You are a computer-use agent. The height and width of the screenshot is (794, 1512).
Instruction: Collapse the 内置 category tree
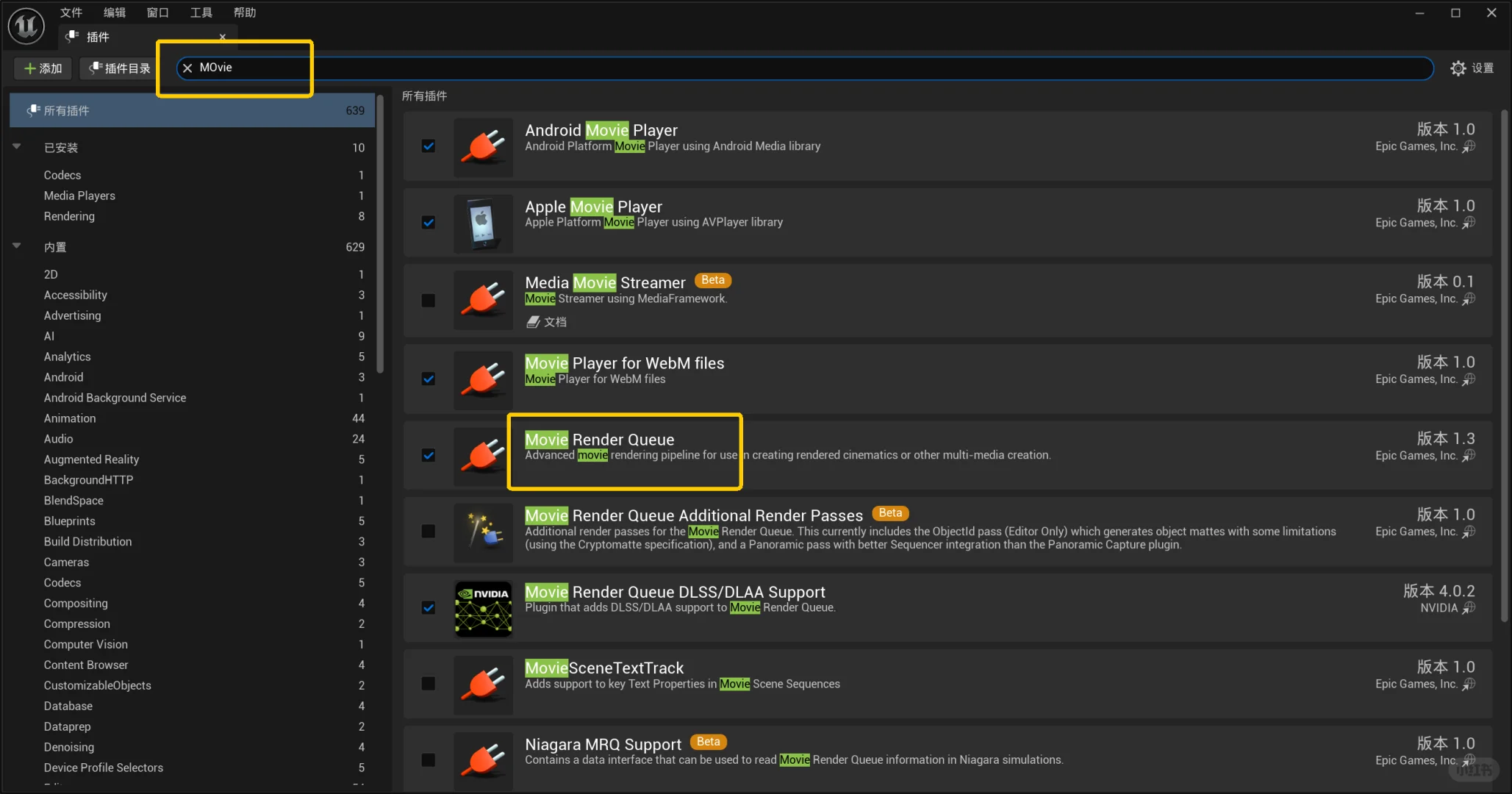coord(17,246)
